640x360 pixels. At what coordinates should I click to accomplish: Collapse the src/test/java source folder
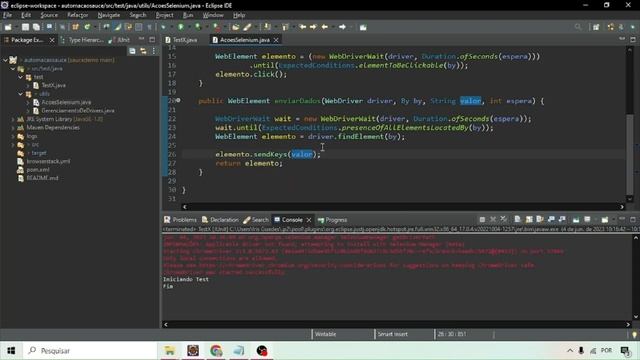(13, 69)
